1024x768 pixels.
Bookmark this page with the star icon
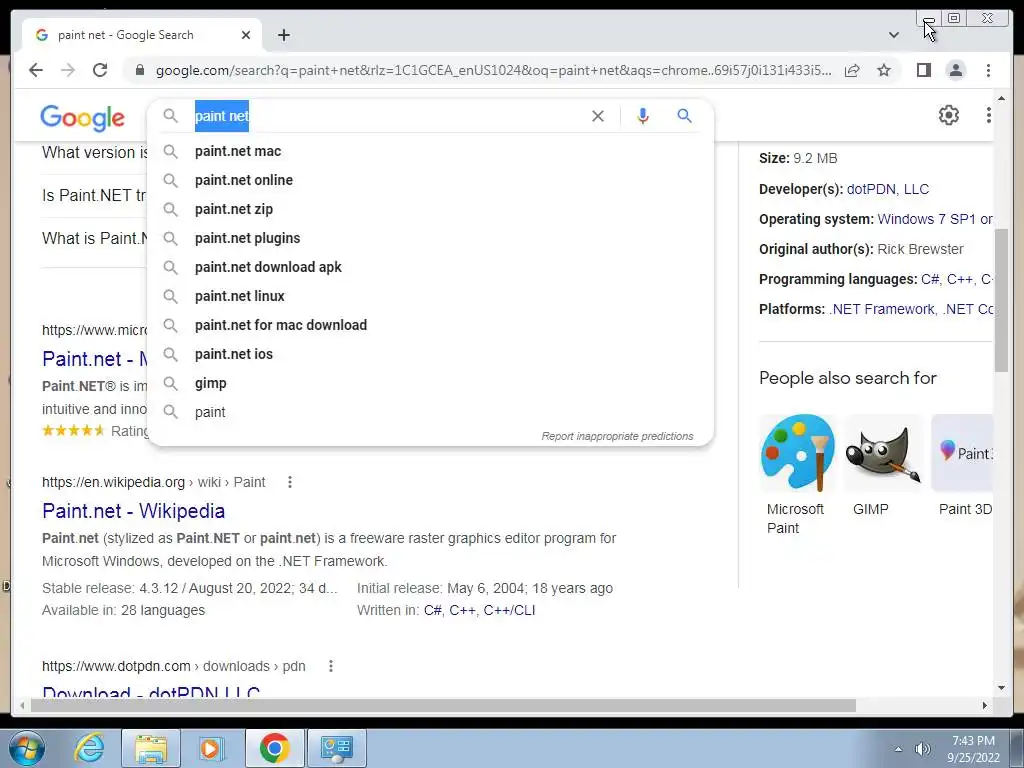(x=884, y=70)
